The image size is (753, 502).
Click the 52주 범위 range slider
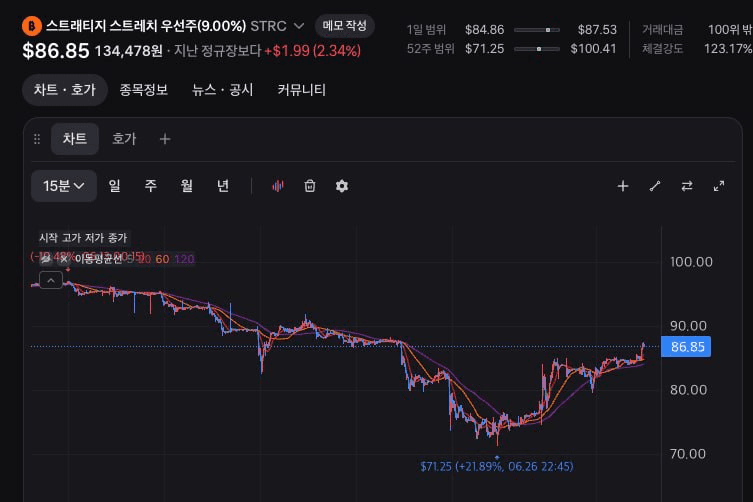(536, 49)
